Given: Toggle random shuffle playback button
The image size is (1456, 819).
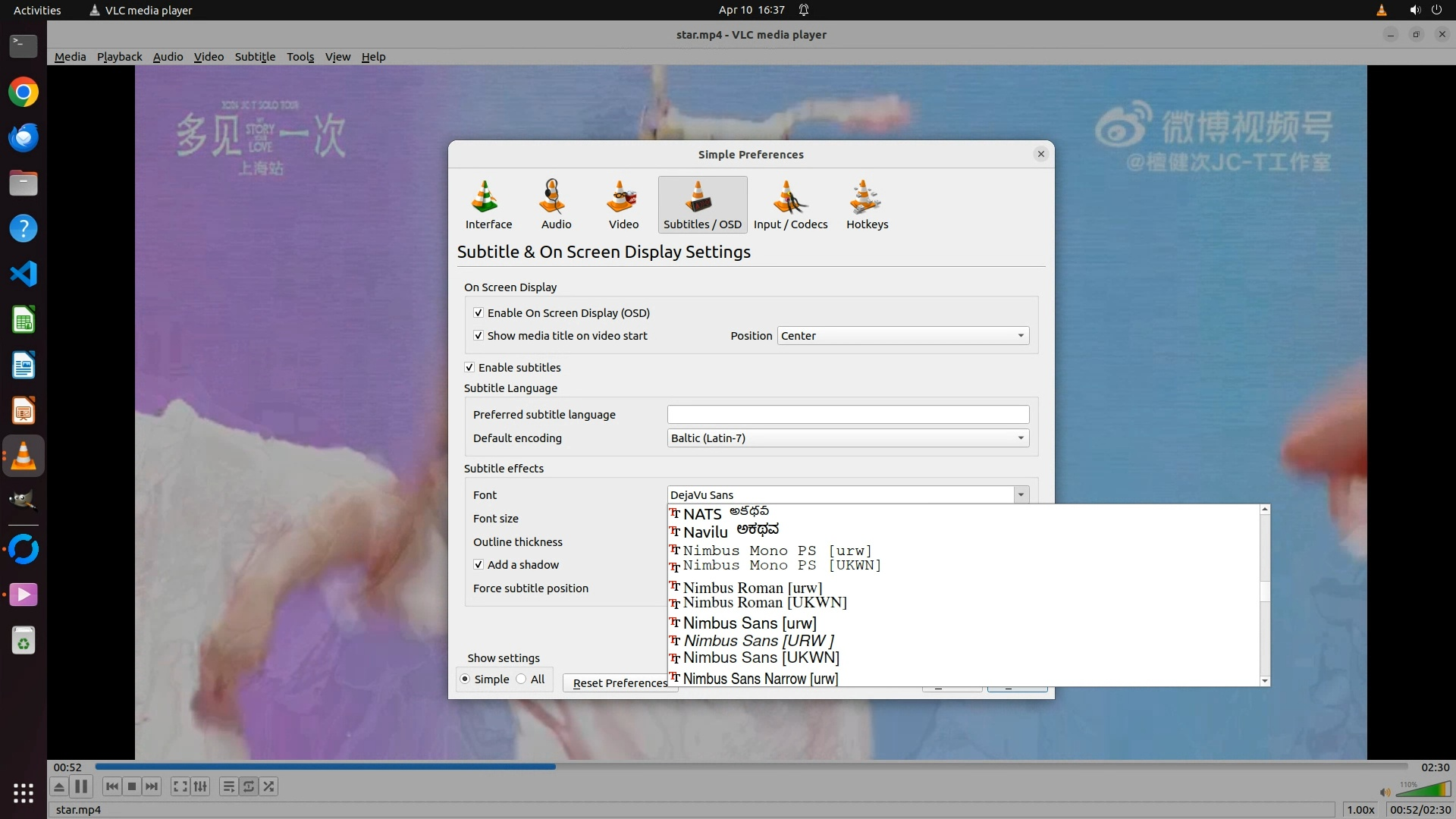Looking at the screenshot, I should click(x=268, y=786).
